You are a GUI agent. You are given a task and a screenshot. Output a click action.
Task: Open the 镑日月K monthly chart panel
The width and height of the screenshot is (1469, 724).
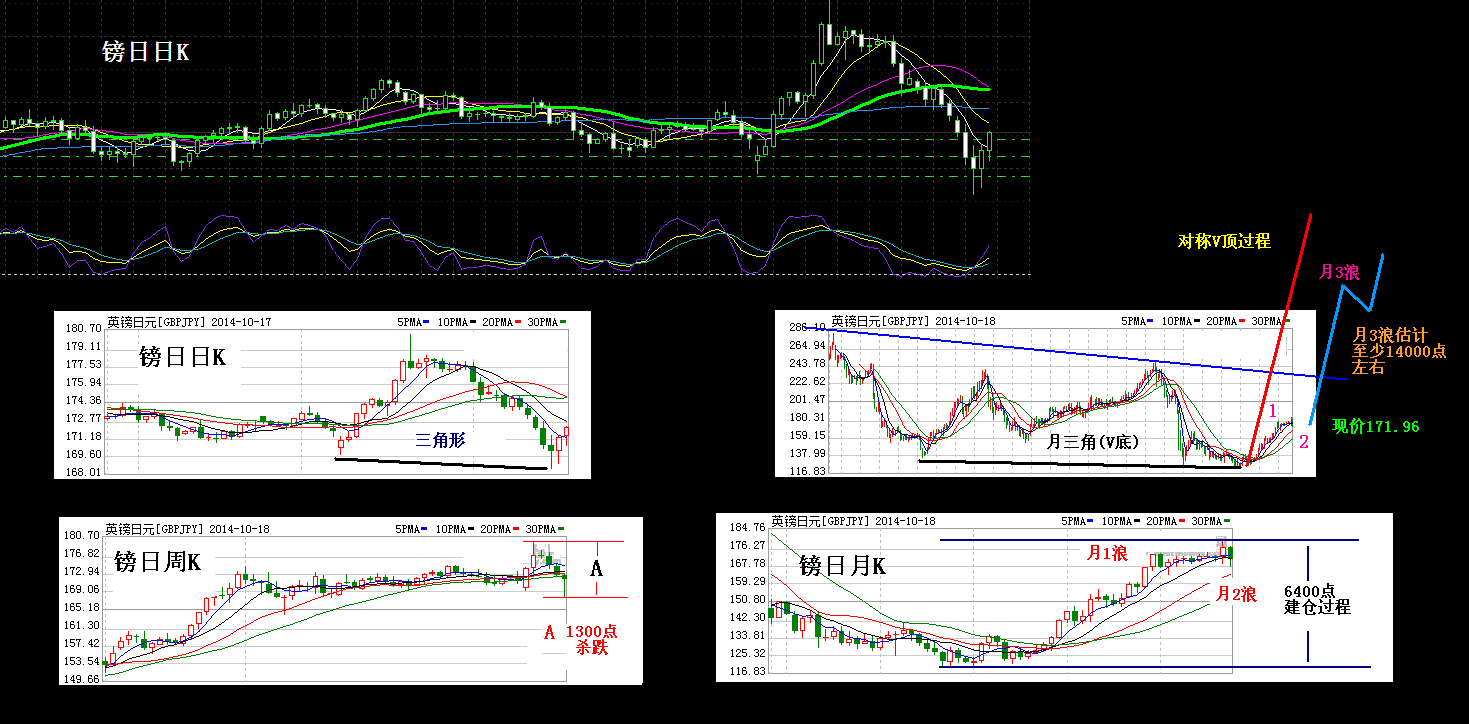[1053, 597]
